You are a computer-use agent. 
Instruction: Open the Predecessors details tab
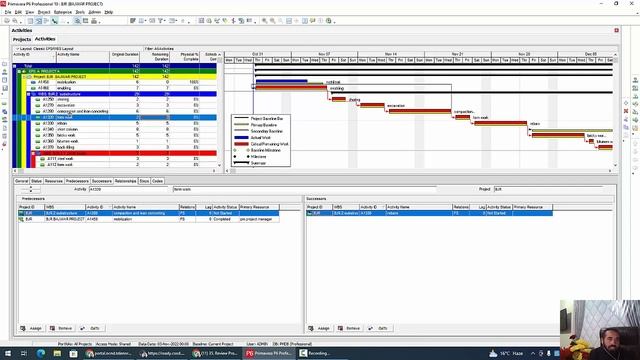(x=77, y=181)
